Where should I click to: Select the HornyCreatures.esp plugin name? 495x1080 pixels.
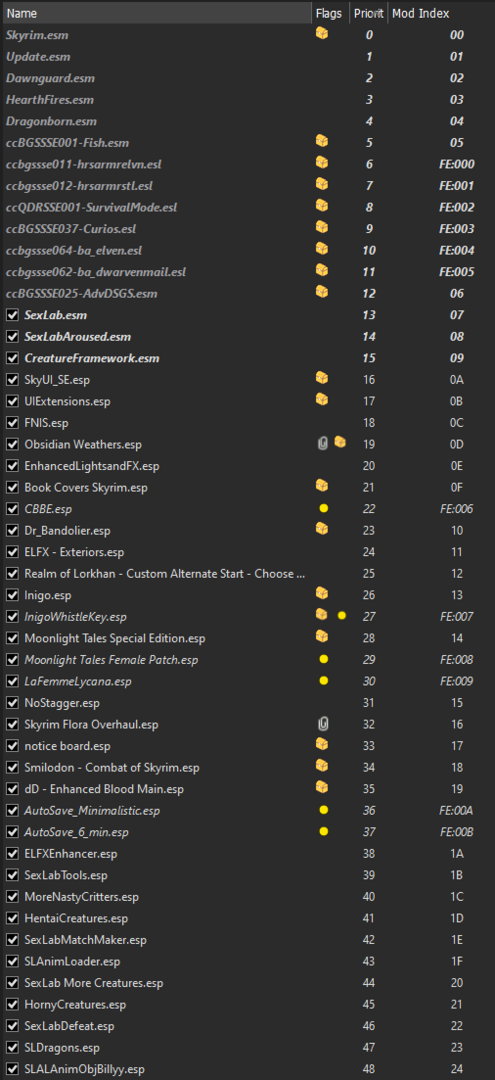coord(76,1005)
